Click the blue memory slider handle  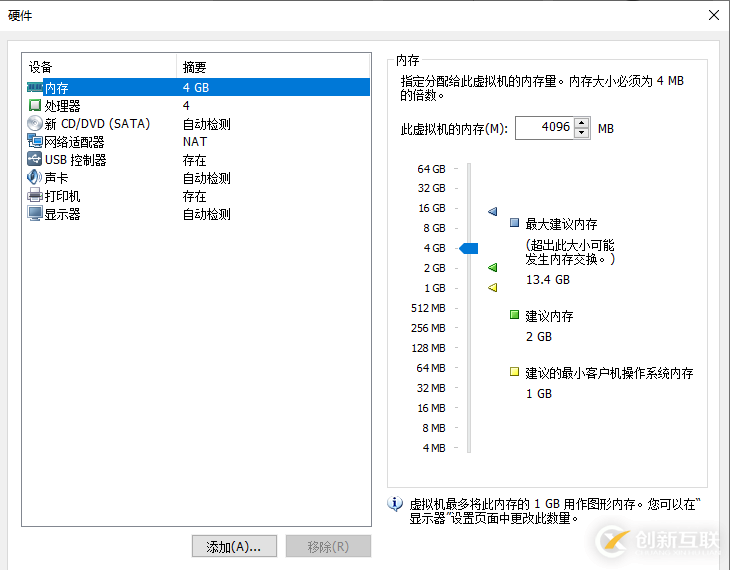point(469,248)
